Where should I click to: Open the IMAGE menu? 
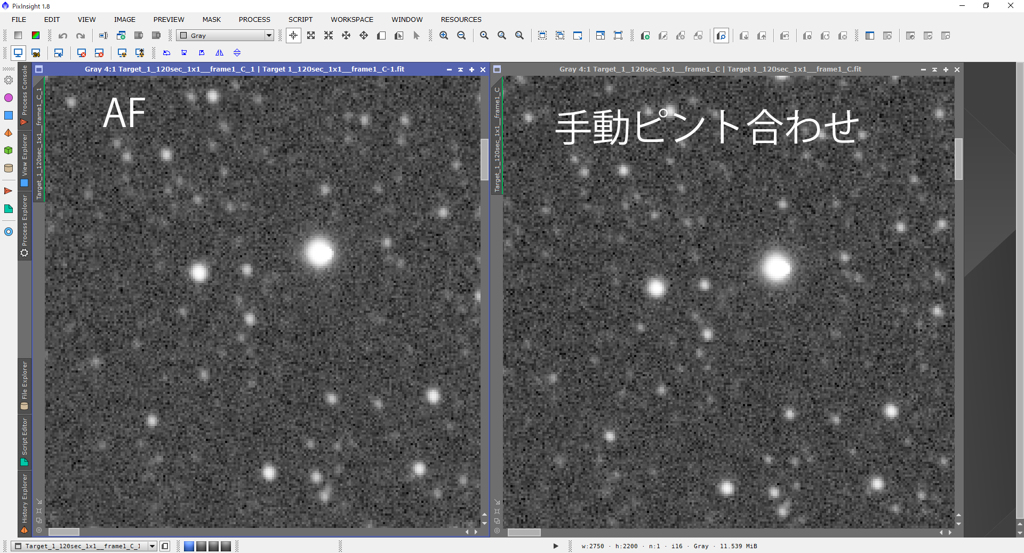click(124, 20)
